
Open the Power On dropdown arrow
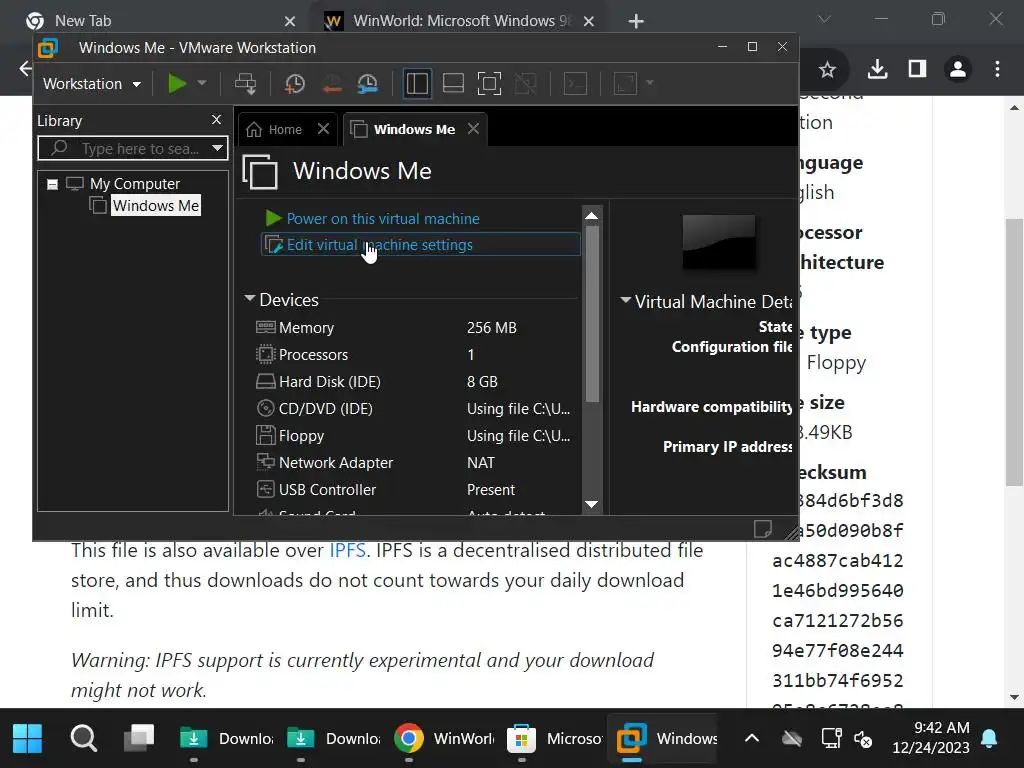click(202, 83)
